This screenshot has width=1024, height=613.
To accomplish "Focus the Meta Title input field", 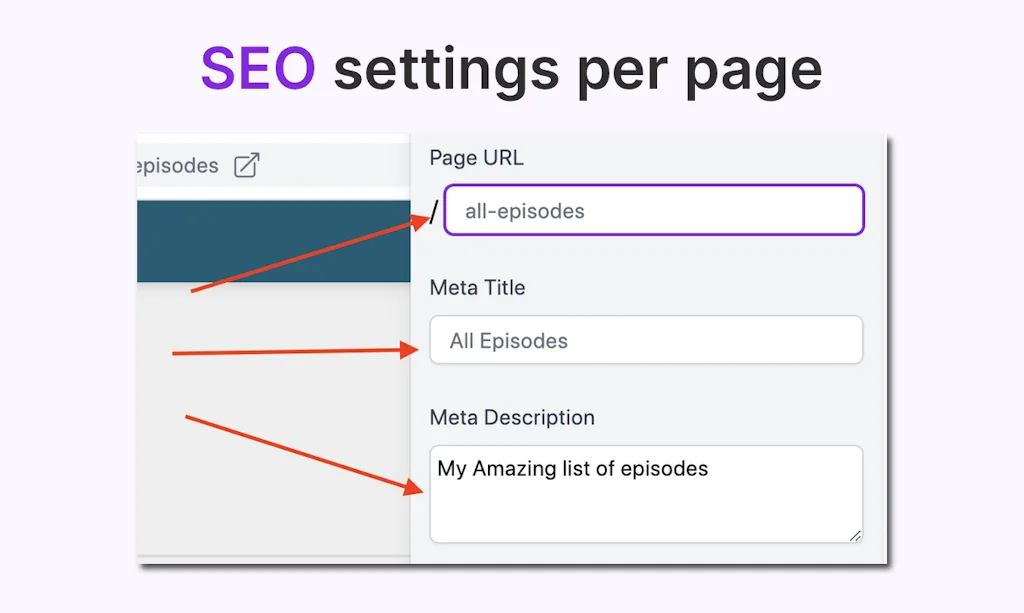I will pyautogui.click(x=646, y=341).
